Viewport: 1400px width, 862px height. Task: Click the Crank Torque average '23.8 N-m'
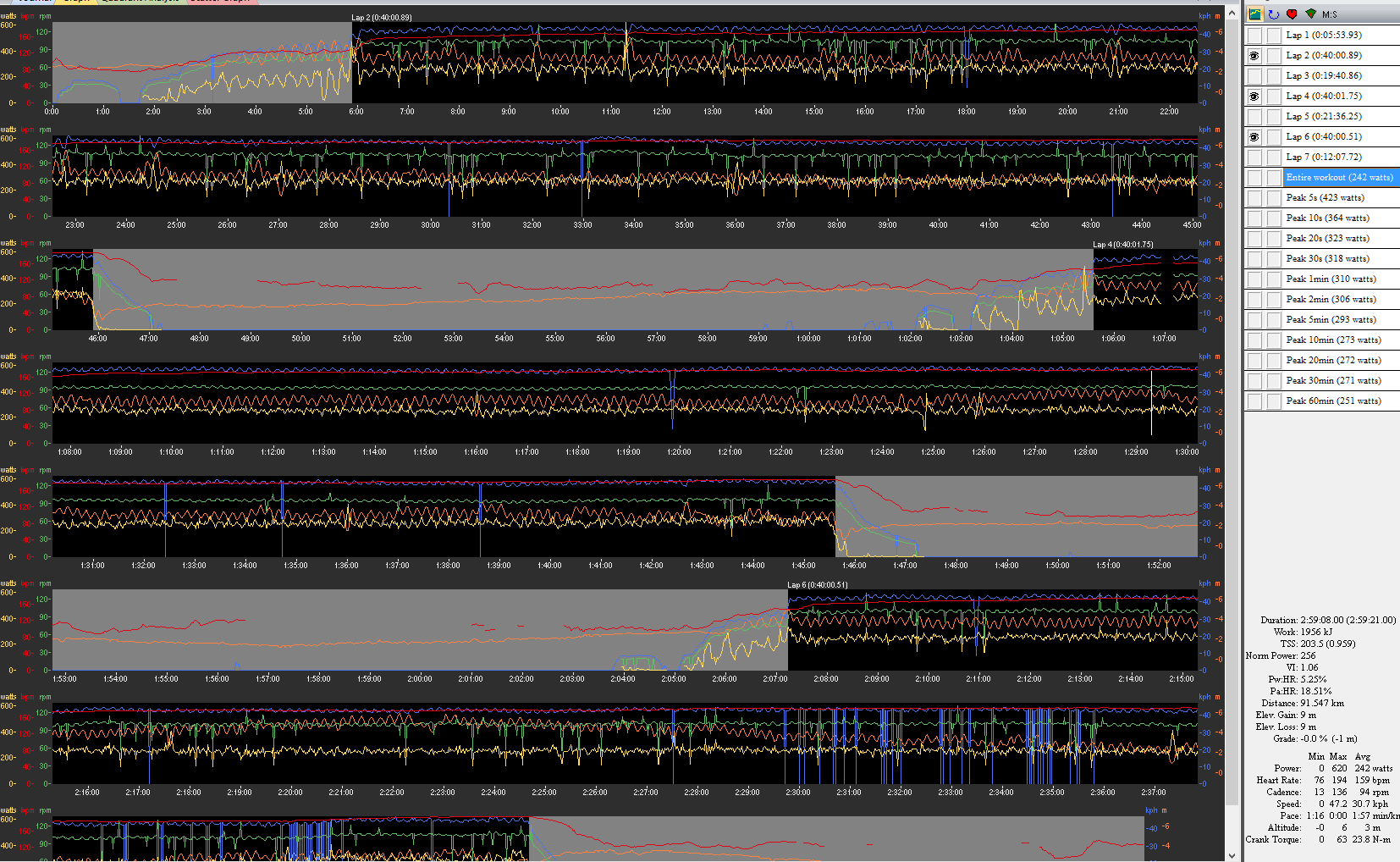[x=1371, y=839]
